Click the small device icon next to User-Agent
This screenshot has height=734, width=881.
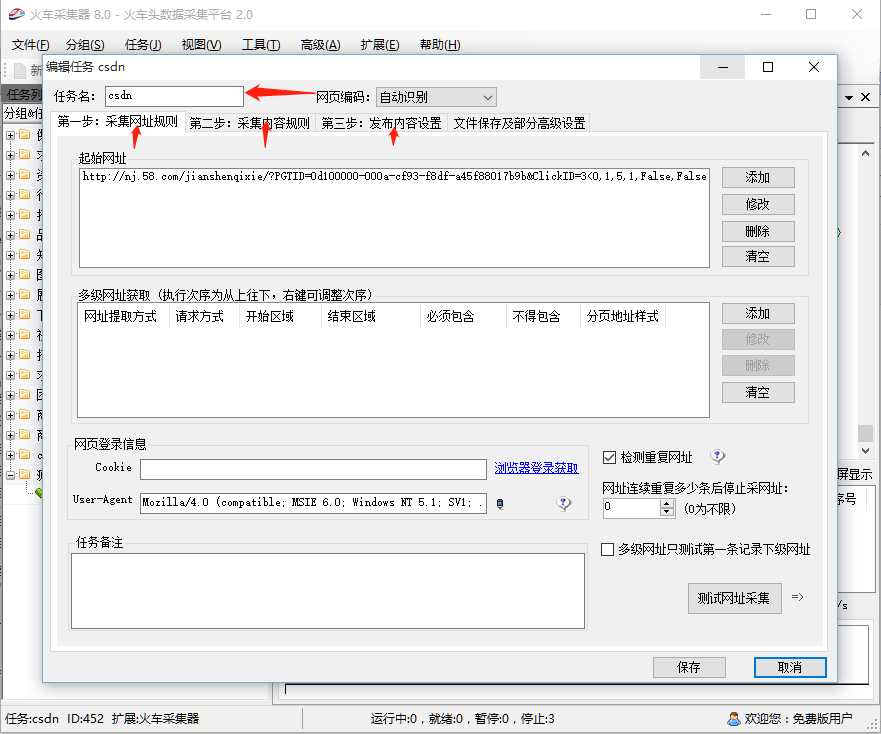pos(500,504)
